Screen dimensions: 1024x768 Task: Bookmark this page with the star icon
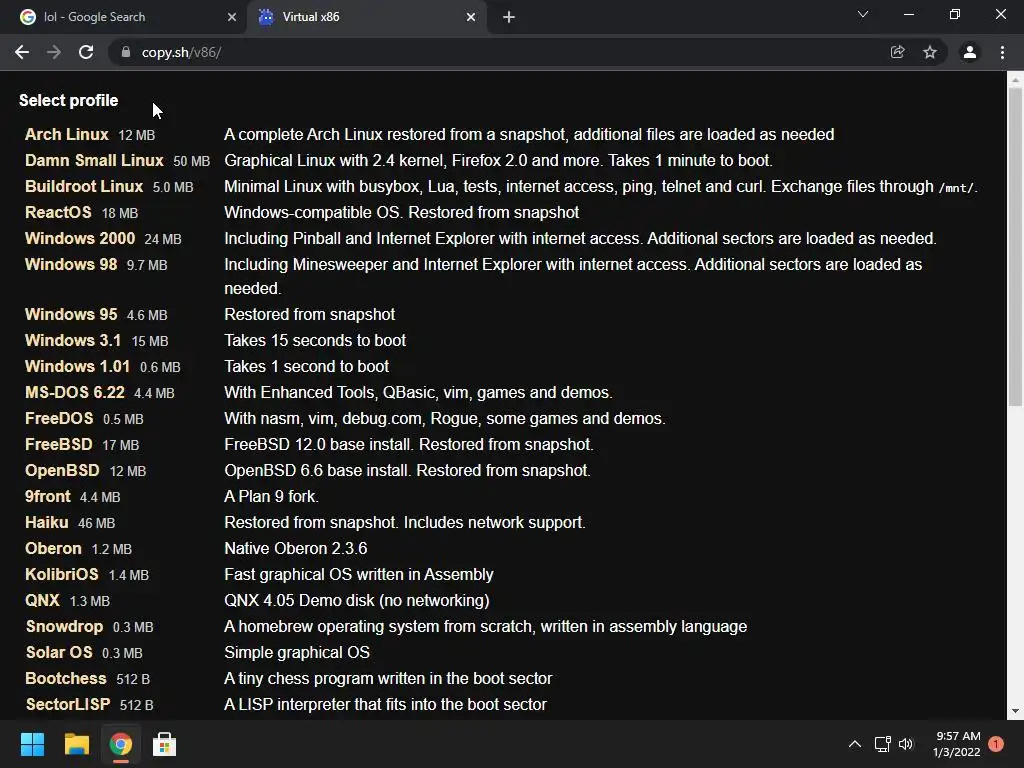pos(930,52)
